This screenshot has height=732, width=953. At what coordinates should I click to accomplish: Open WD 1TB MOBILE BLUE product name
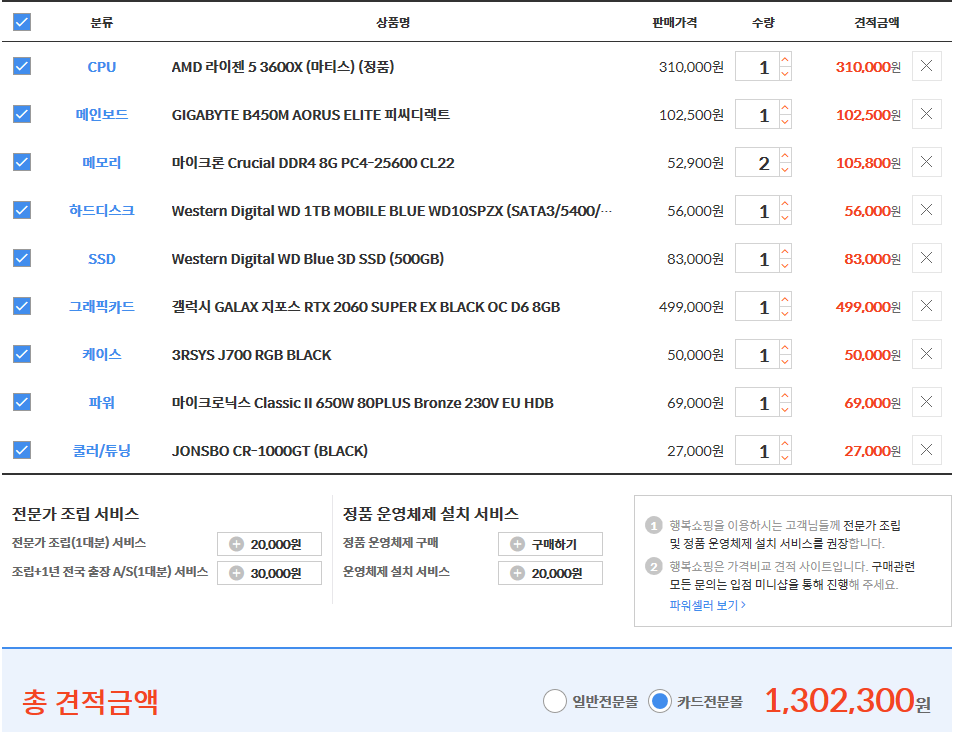coord(391,211)
